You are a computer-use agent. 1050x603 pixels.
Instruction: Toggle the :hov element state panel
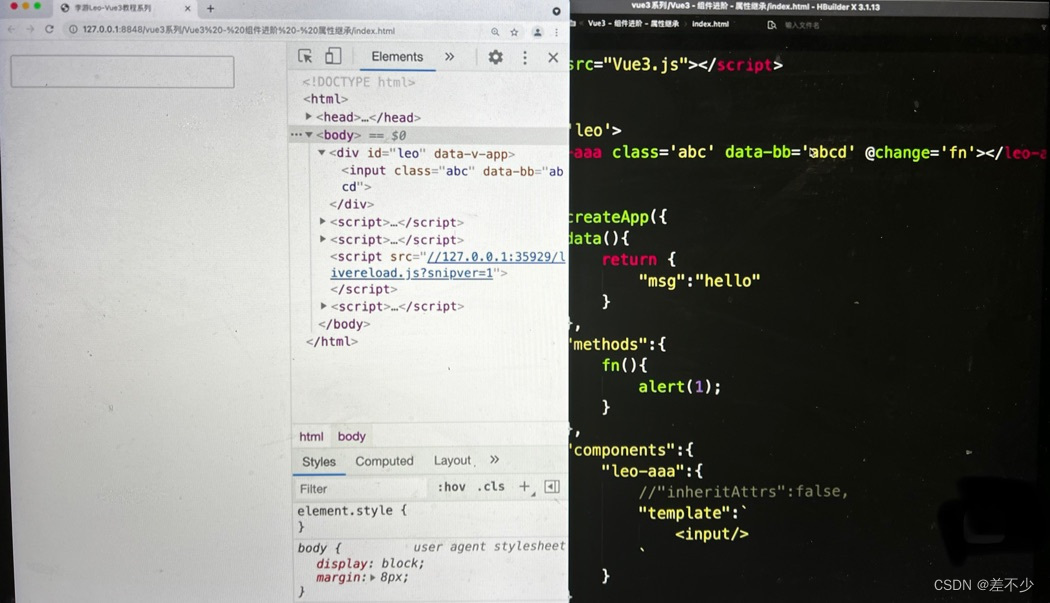coord(451,487)
